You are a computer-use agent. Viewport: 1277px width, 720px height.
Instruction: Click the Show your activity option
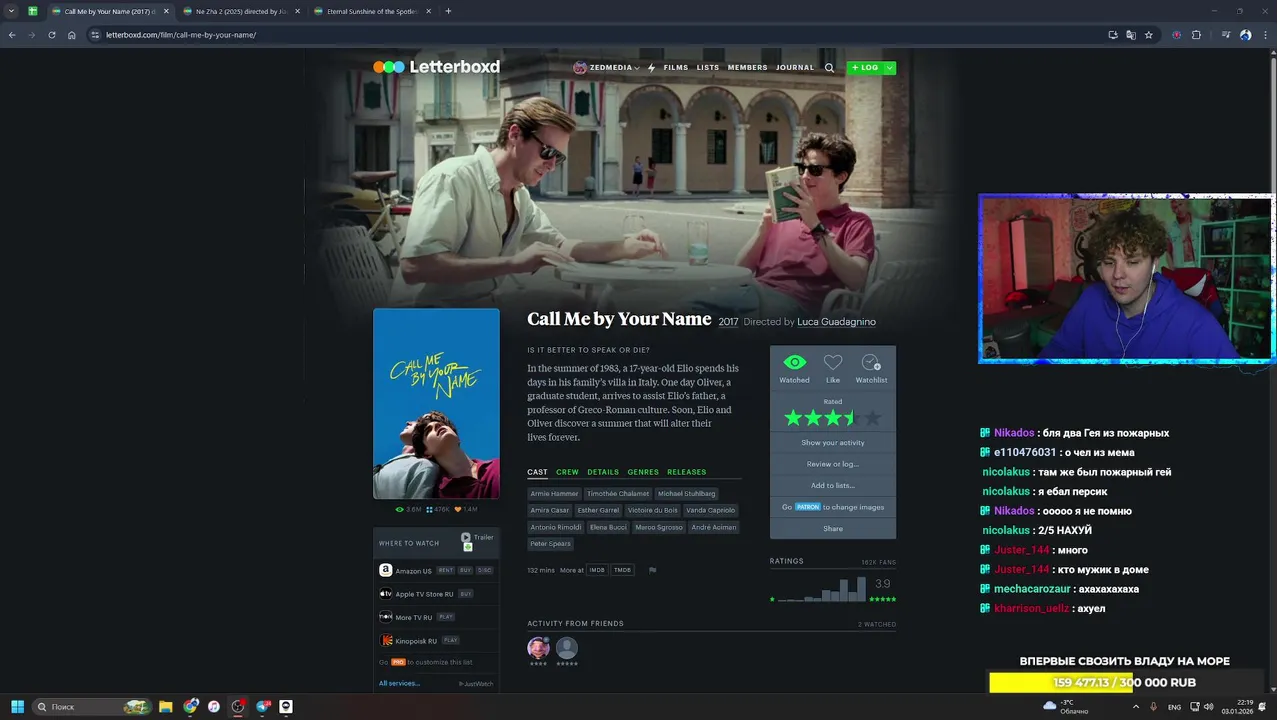coord(833,443)
